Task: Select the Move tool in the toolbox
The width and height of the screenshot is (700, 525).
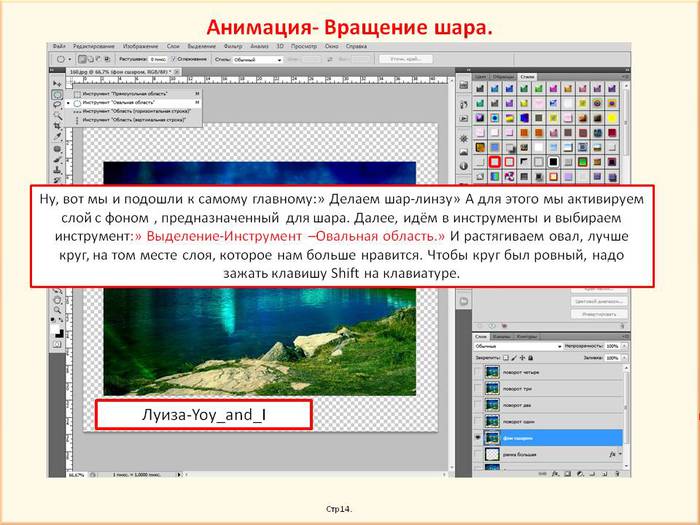Action: 57,83
